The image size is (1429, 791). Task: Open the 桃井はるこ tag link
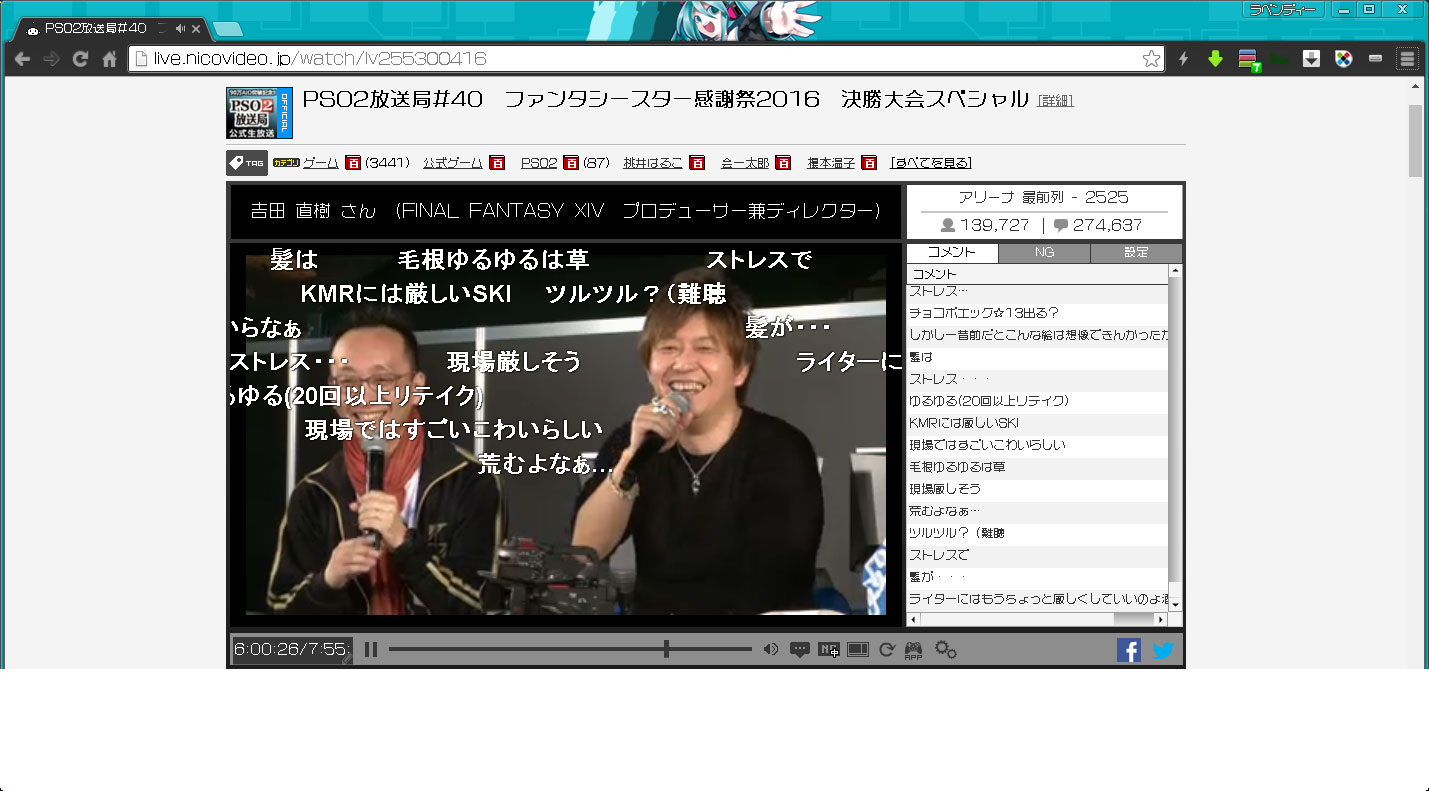653,163
